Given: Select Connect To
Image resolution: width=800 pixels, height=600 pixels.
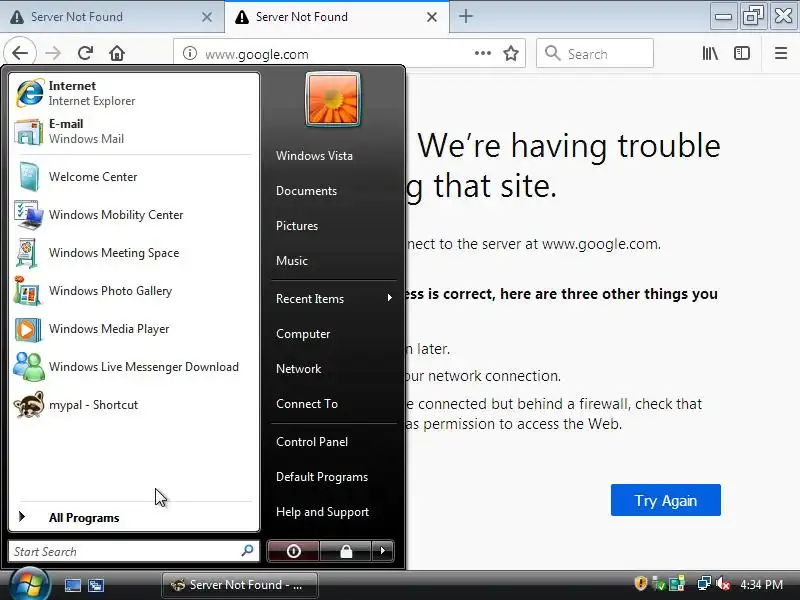Looking at the screenshot, I should 307,404.
